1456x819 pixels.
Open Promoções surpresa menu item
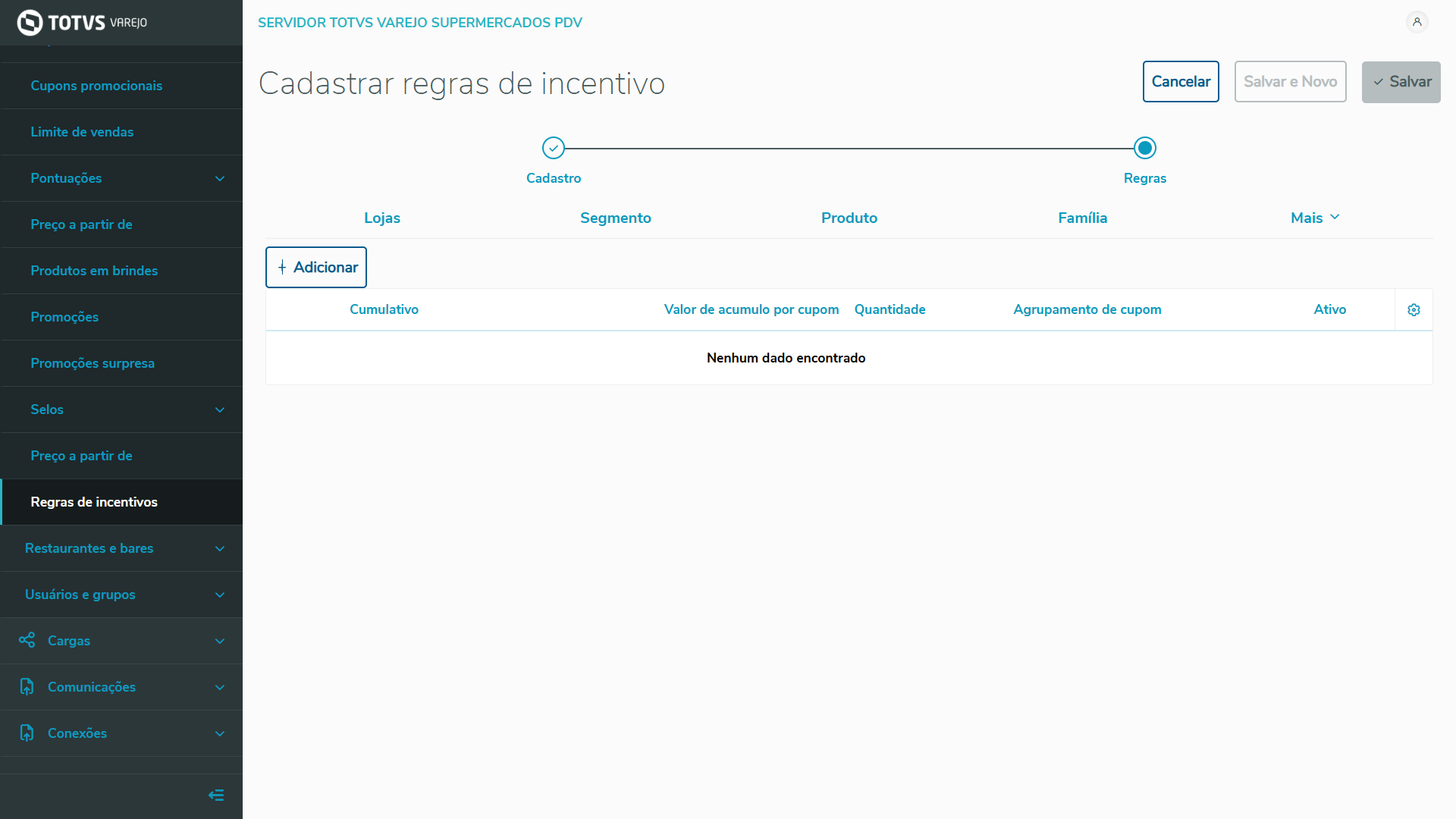[x=93, y=363]
